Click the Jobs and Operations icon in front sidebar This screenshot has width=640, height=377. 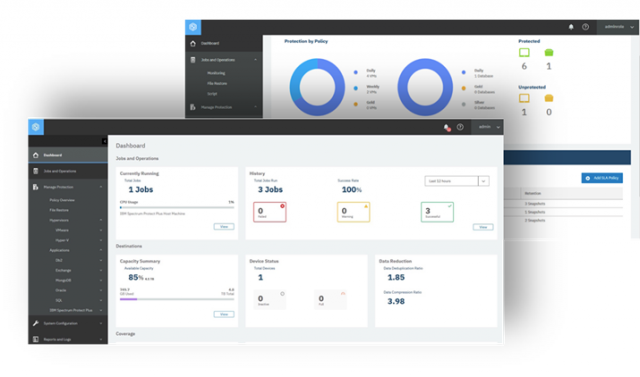coord(36,171)
